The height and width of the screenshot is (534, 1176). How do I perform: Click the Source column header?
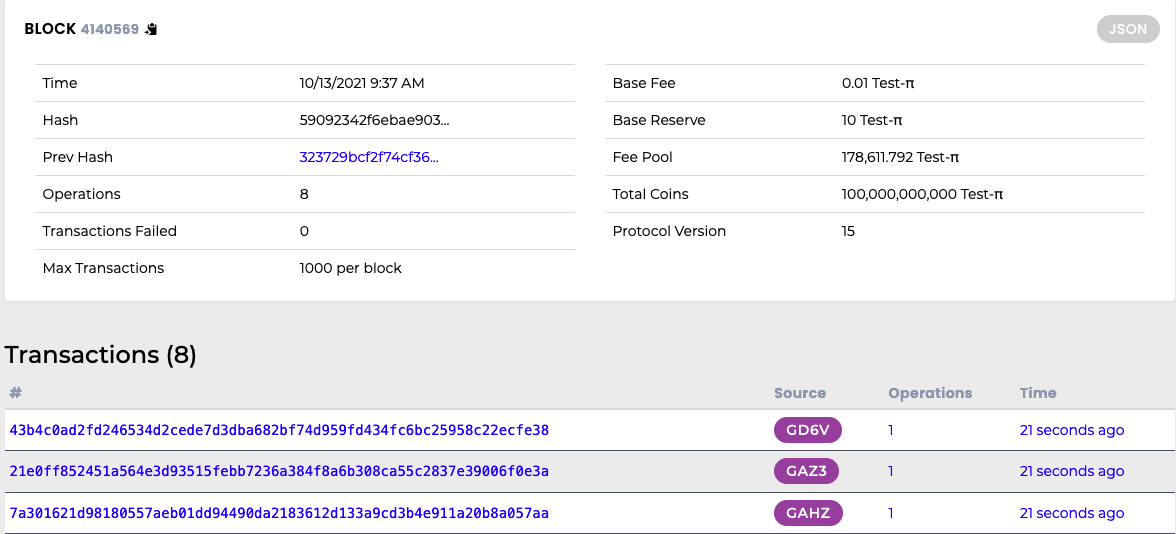(800, 393)
